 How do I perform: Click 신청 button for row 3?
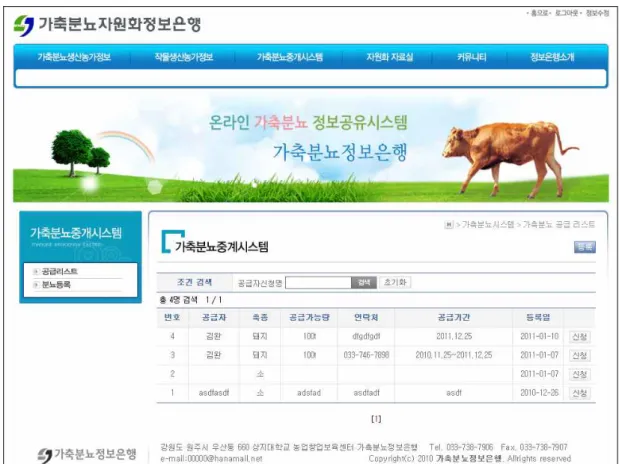tap(580, 355)
